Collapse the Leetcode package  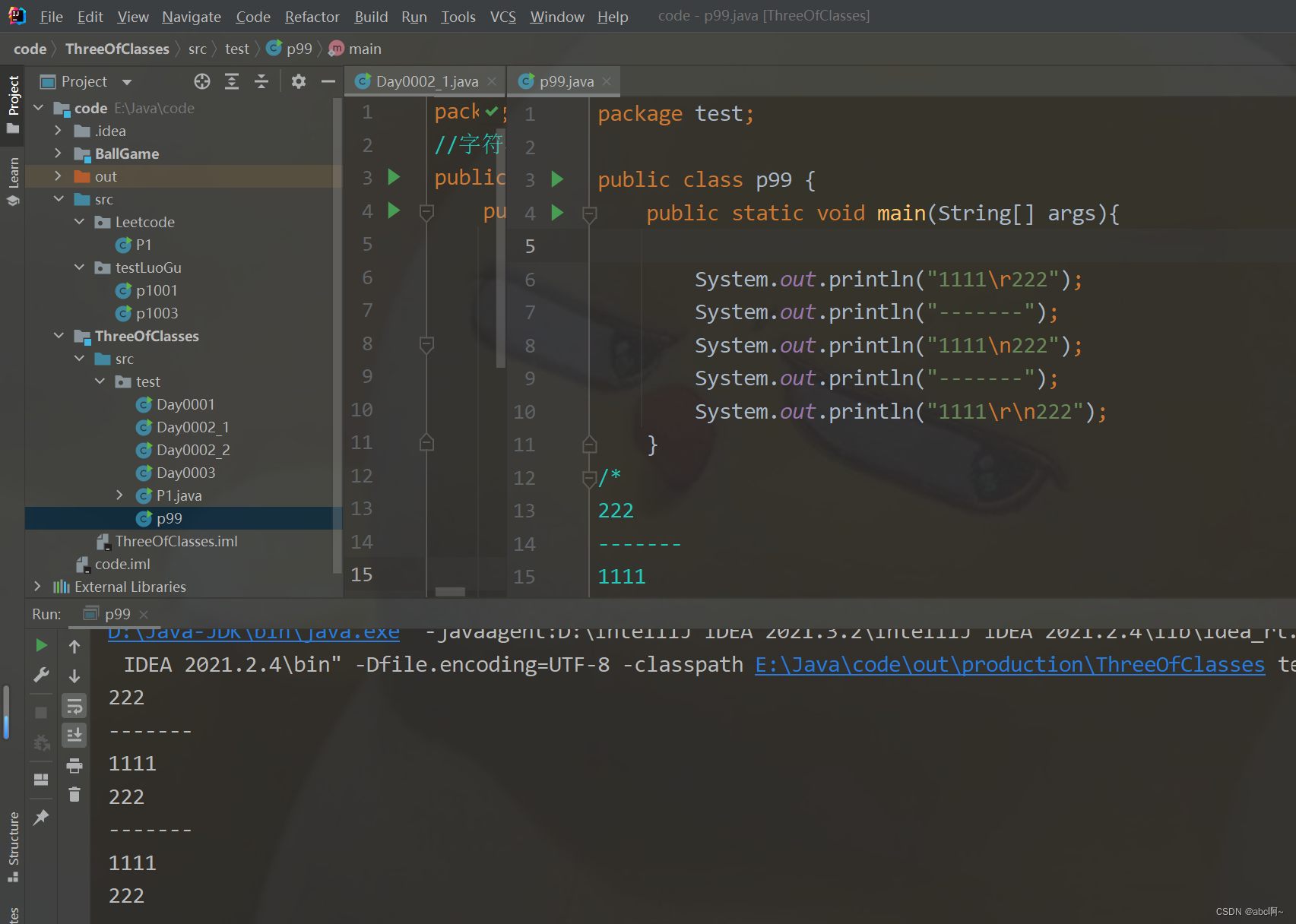coord(80,222)
